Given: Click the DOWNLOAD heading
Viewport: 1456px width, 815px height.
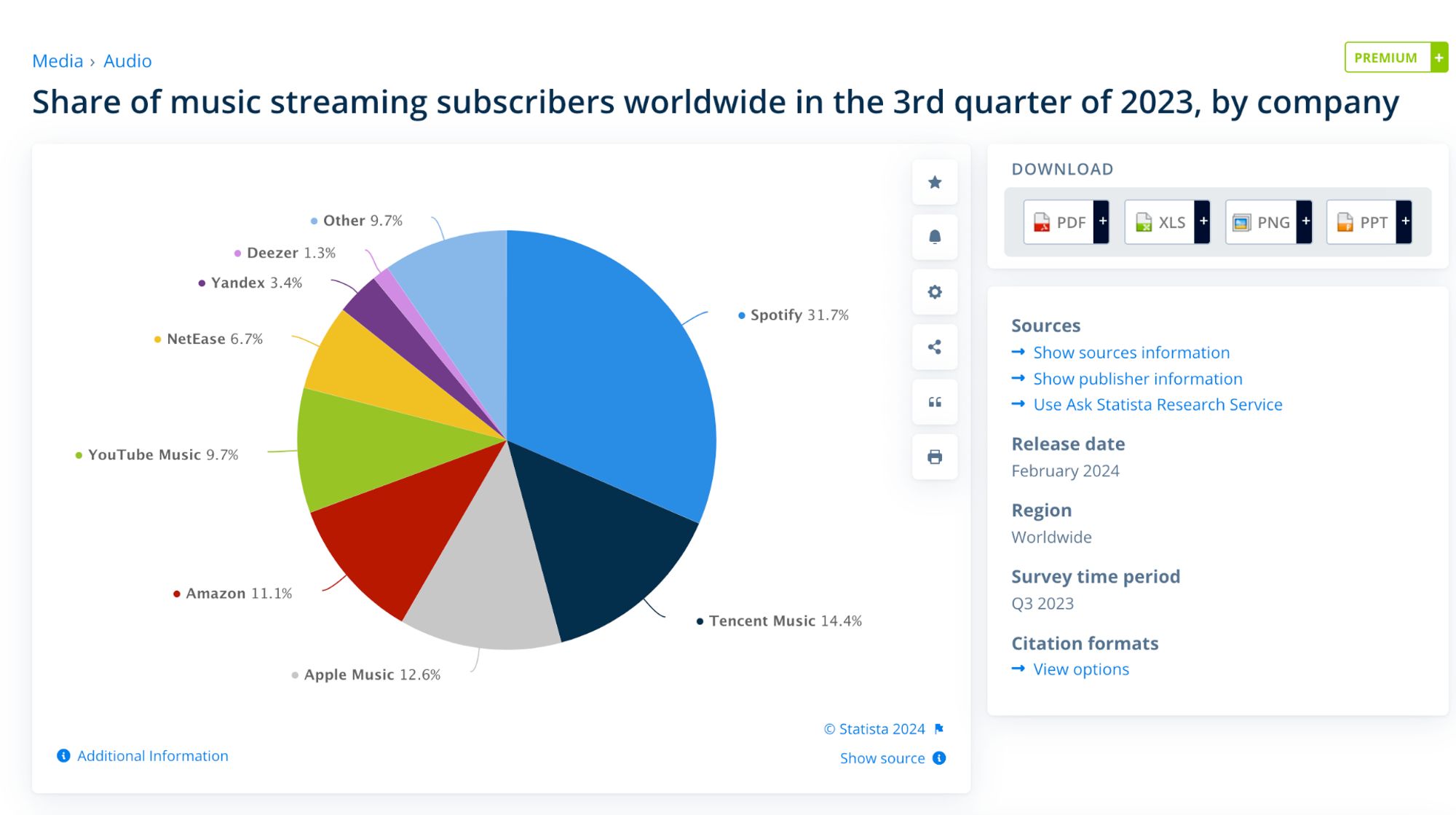Looking at the screenshot, I should [x=1062, y=170].
